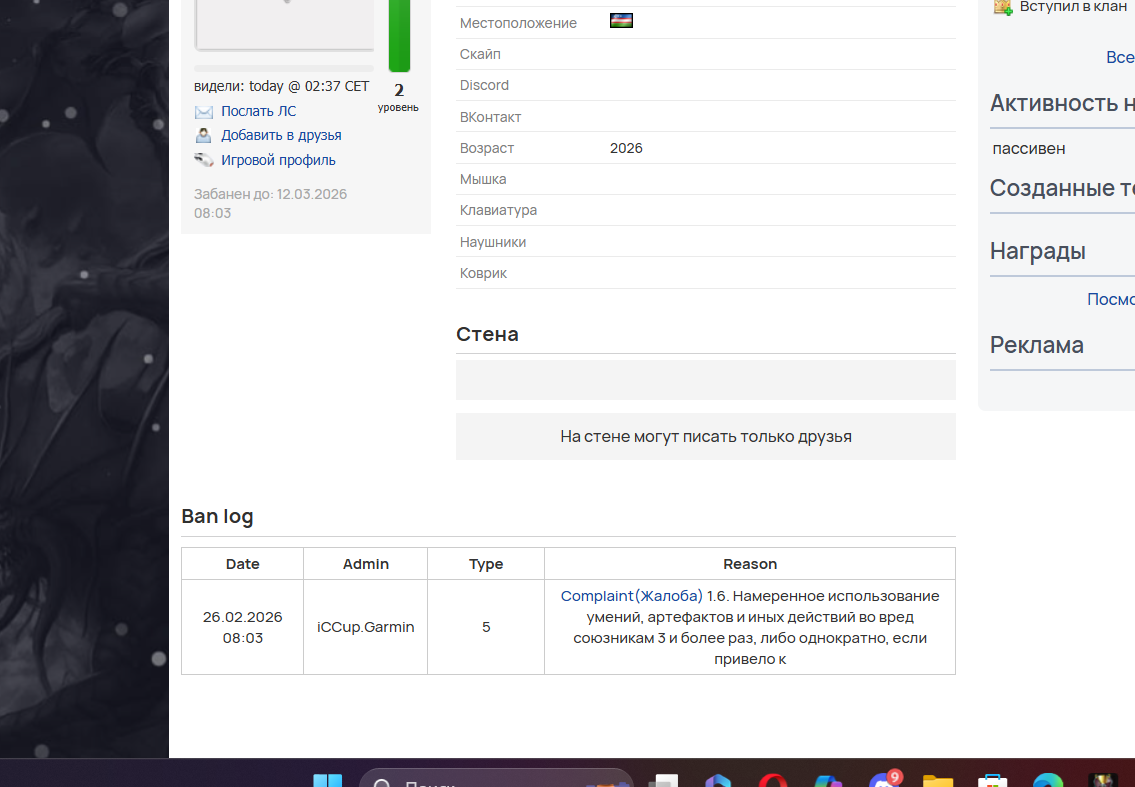Click the notice На стене могут писать только друзья
Image resolution: width=1135 pixels, height=787 pixels.
tap(706, 437)
